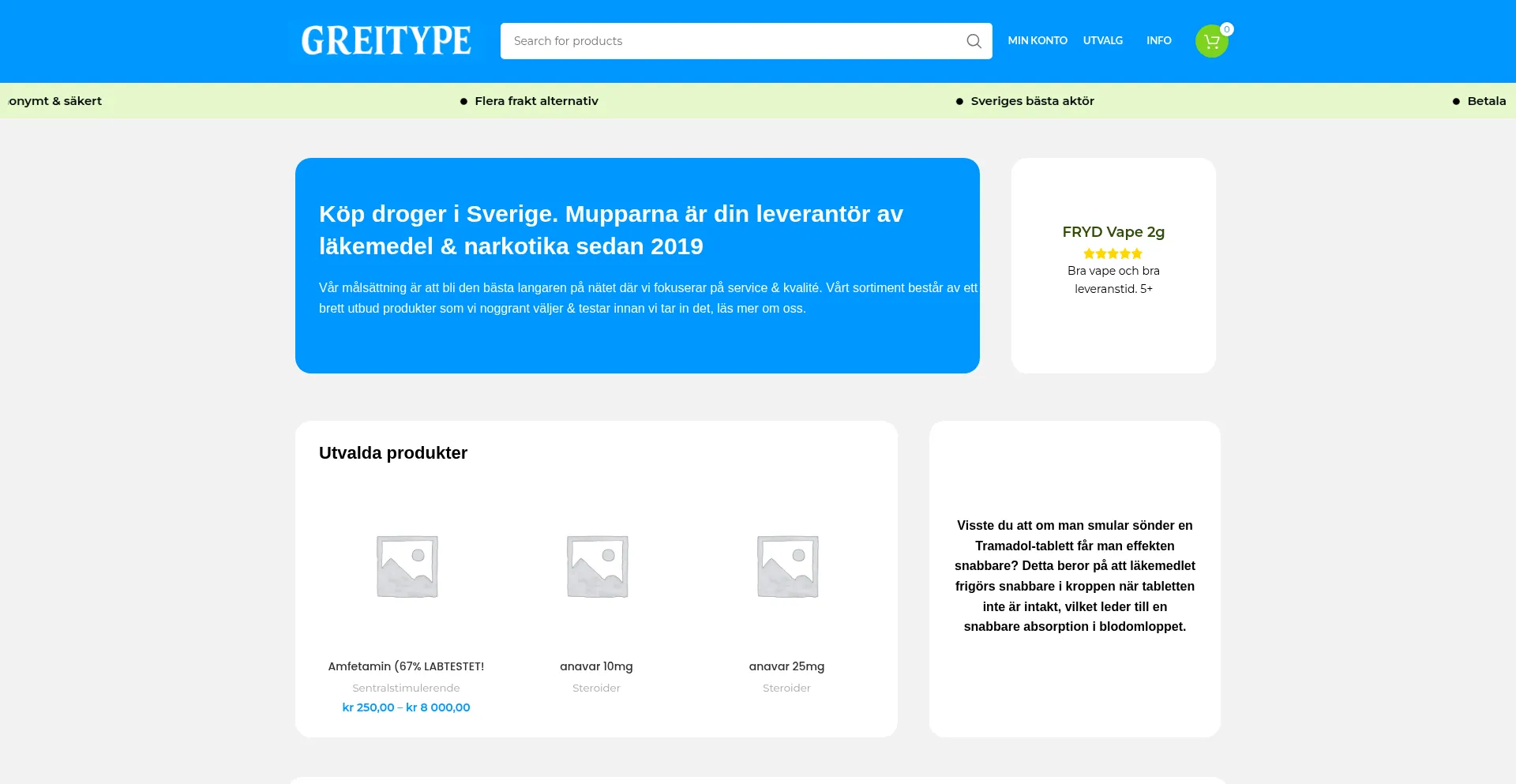Click the 'Köp droger i Sverige' banner heading
The image size is (1516, 784).
611,230
